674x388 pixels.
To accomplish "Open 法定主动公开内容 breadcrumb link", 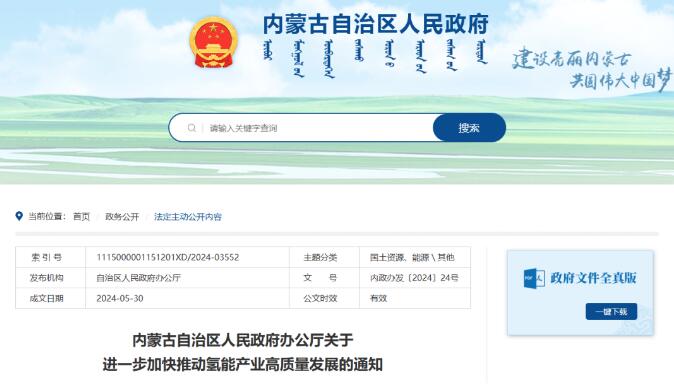I will (x=188, y=217).
